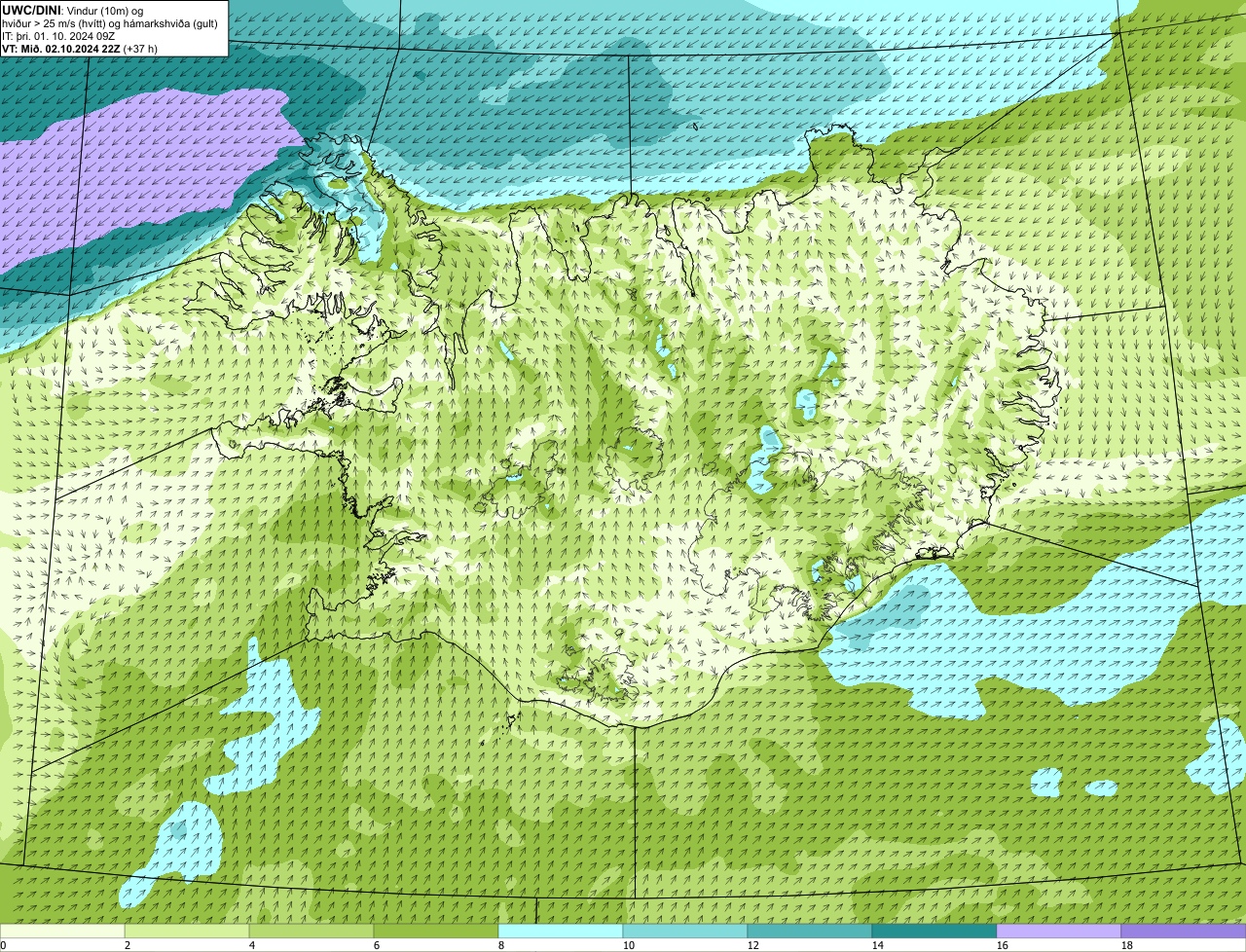This screenshot has height=952, width=1246.
Task: Click the 'VT: Mið. 02.10.2024 22Z (+37 h)' line
Action: click(80, 48)
